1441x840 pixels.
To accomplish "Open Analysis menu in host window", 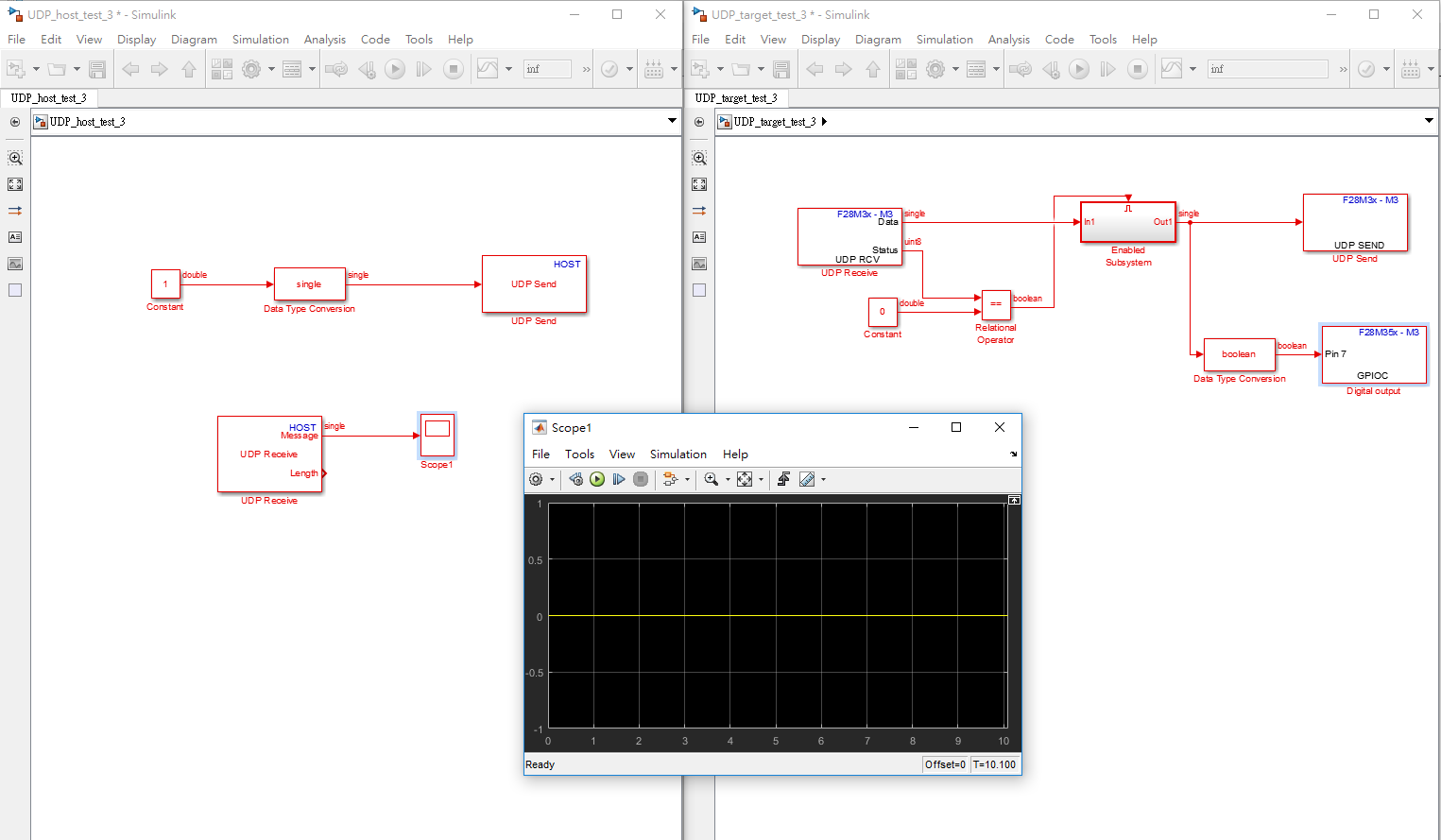I will tap(325, 40).
